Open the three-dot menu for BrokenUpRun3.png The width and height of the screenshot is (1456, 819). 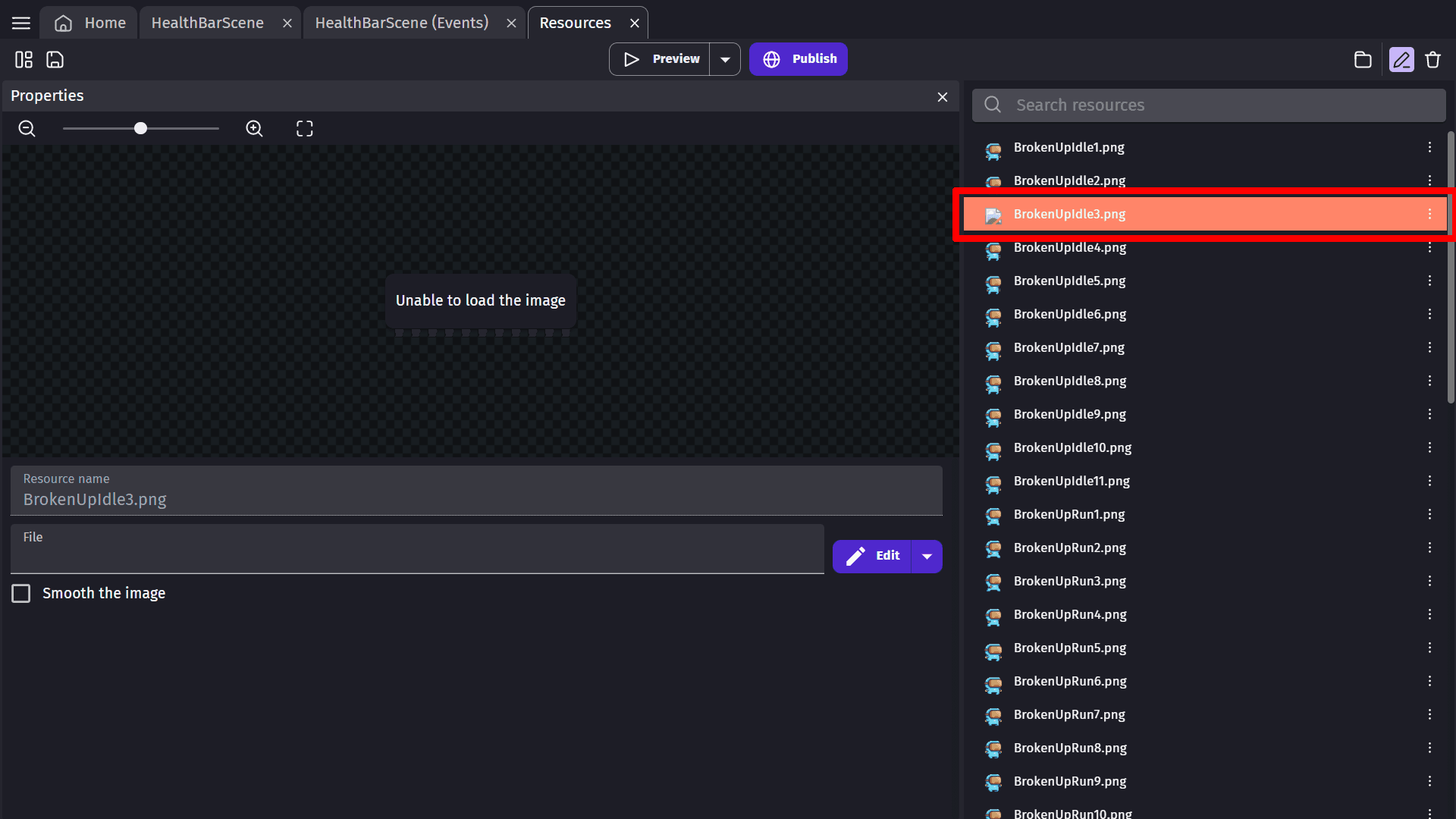point(1429,581)
